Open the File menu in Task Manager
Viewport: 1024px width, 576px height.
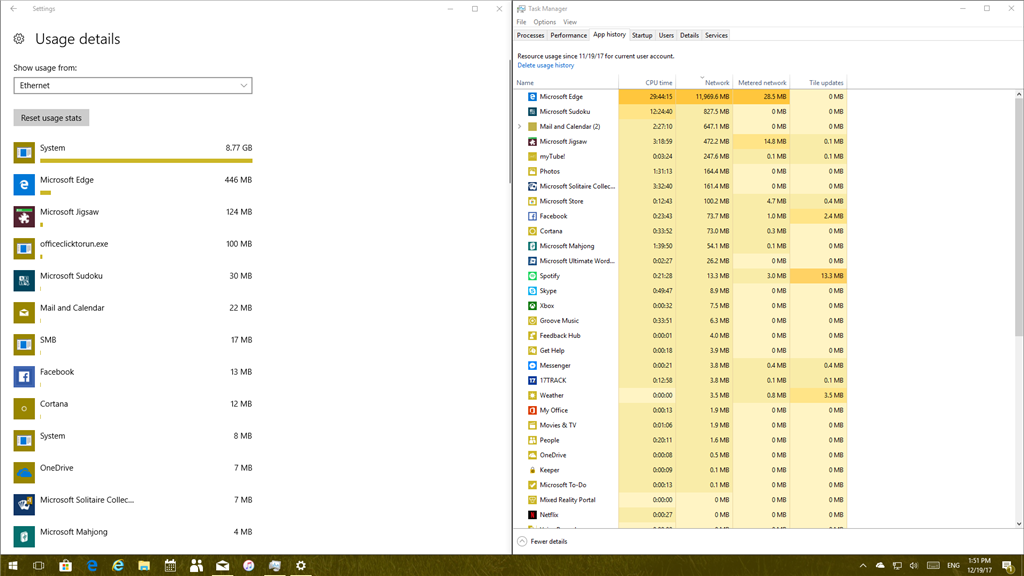[x=521, y=22]
